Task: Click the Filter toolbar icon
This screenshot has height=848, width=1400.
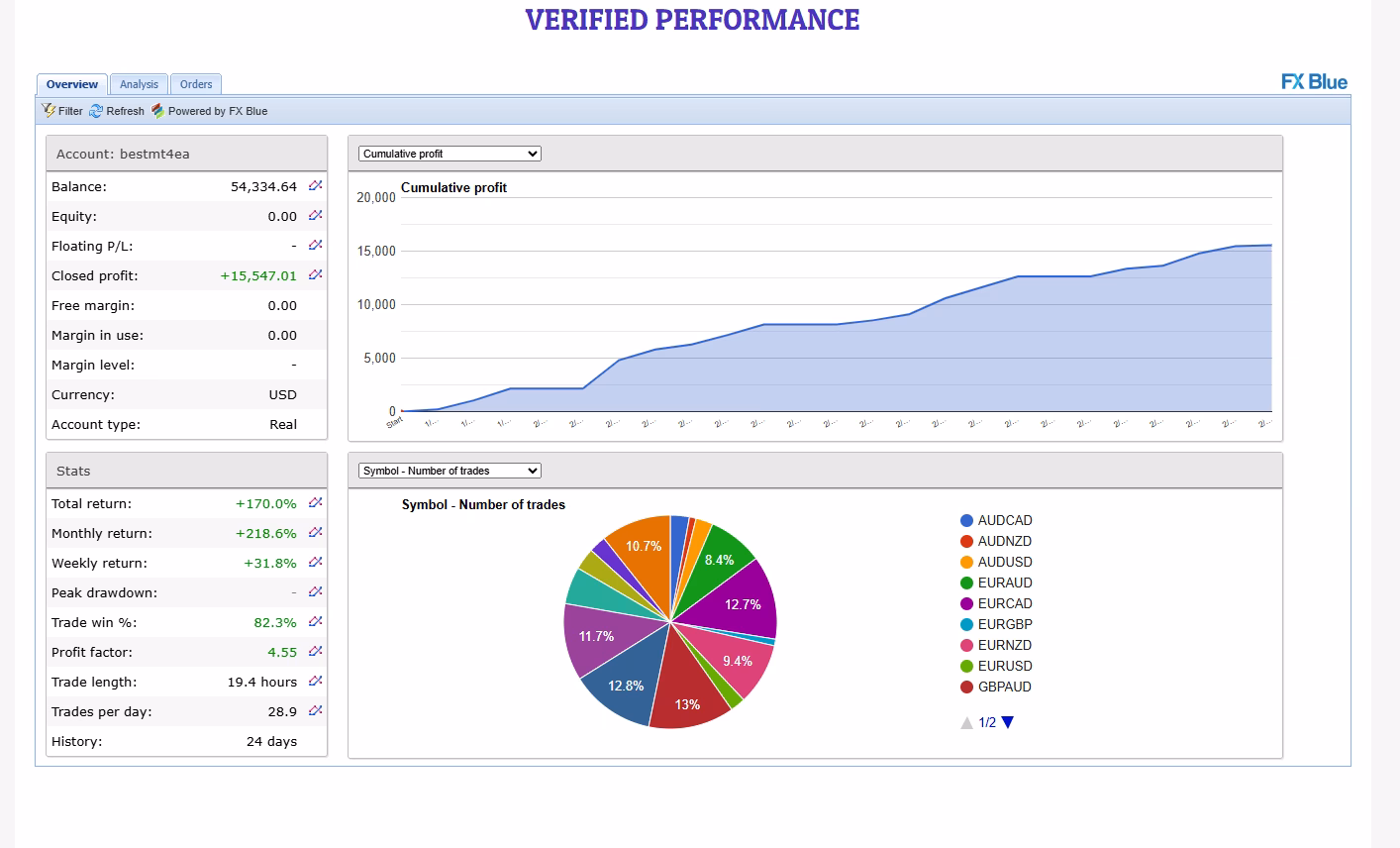Action: click(62, 111)
